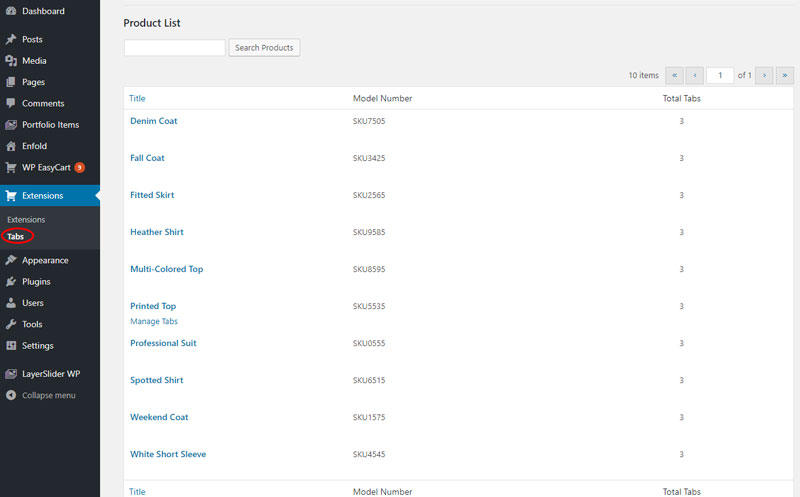Click the current page number field
The width and height of the screenshot is (800, 497).
pyautogui.click(x=720, y=76)
